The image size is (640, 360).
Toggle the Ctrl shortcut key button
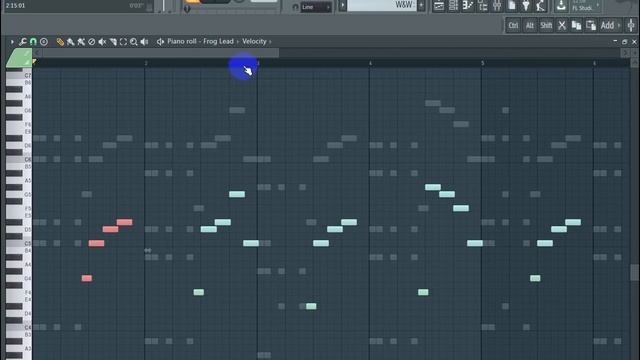point(513,26)
